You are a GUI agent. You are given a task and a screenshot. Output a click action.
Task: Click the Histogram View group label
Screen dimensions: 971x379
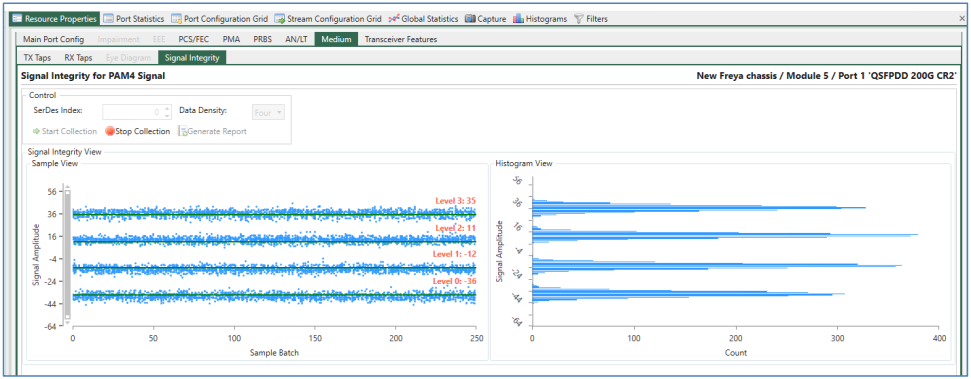[524, 163]
